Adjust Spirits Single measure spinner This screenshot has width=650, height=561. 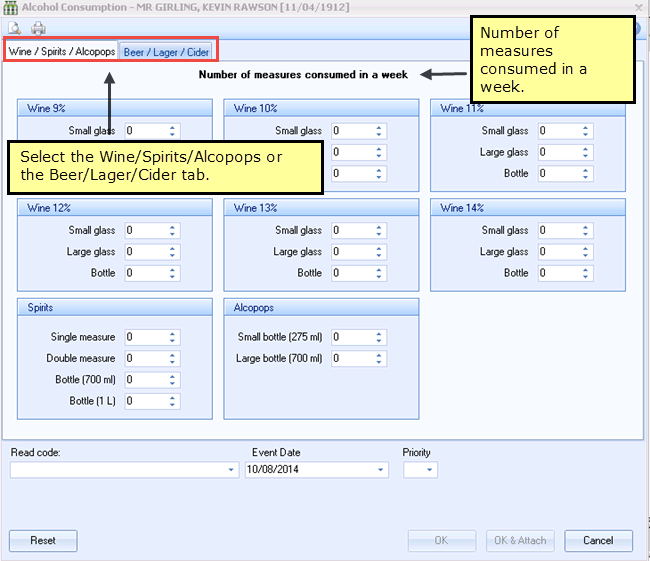click(173, 338)
